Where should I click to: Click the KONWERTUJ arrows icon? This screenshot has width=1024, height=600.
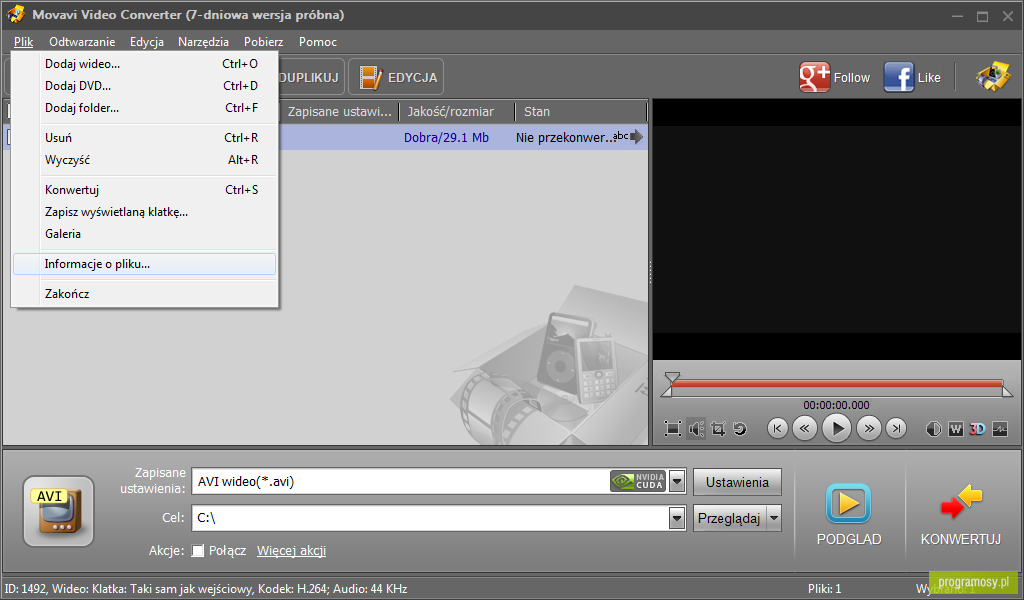point(961,501)
